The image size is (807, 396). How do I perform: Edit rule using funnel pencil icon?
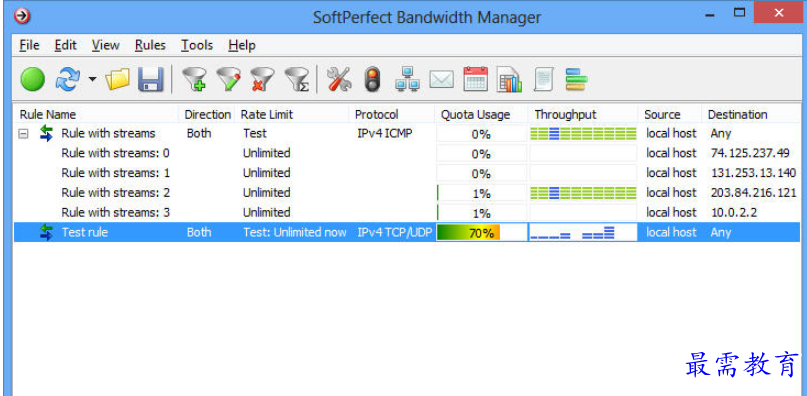229,80
